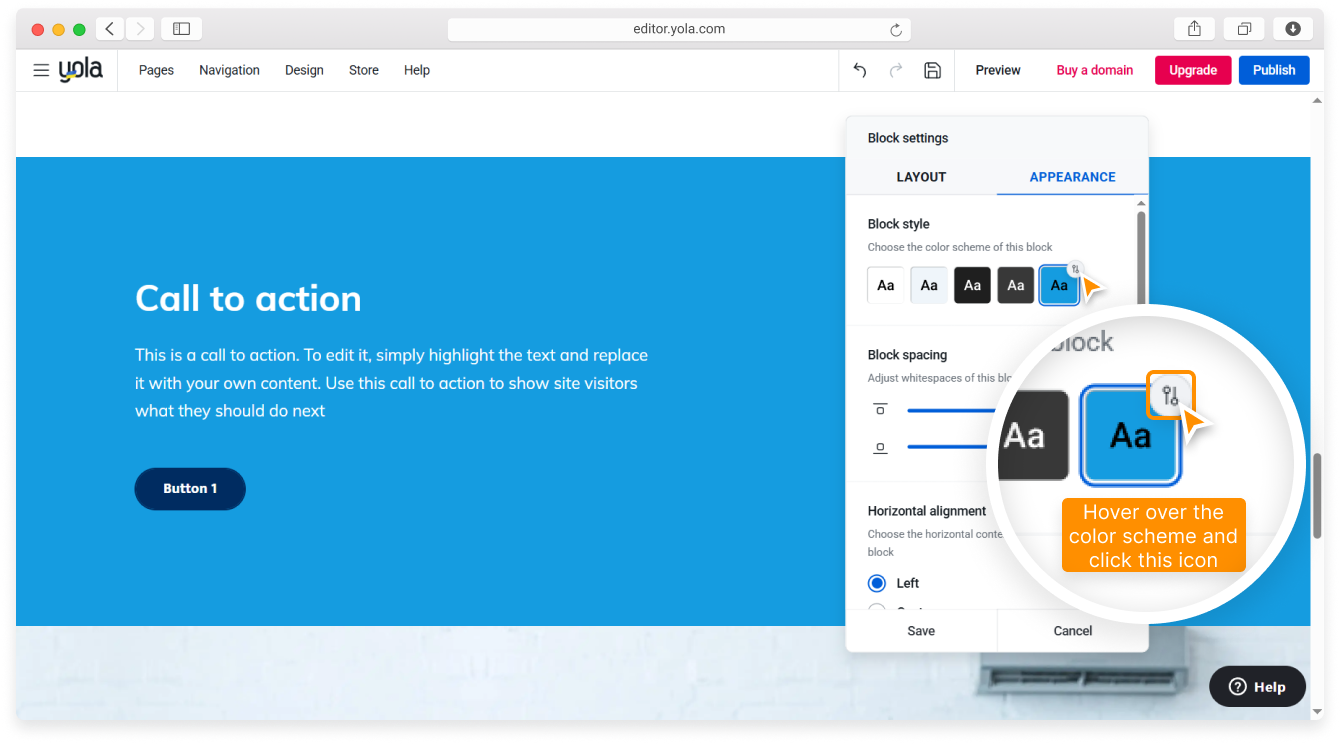Click the save floppy disk icon
Viewport: 1340px width, 744px height.
click(x=932, y=70)
